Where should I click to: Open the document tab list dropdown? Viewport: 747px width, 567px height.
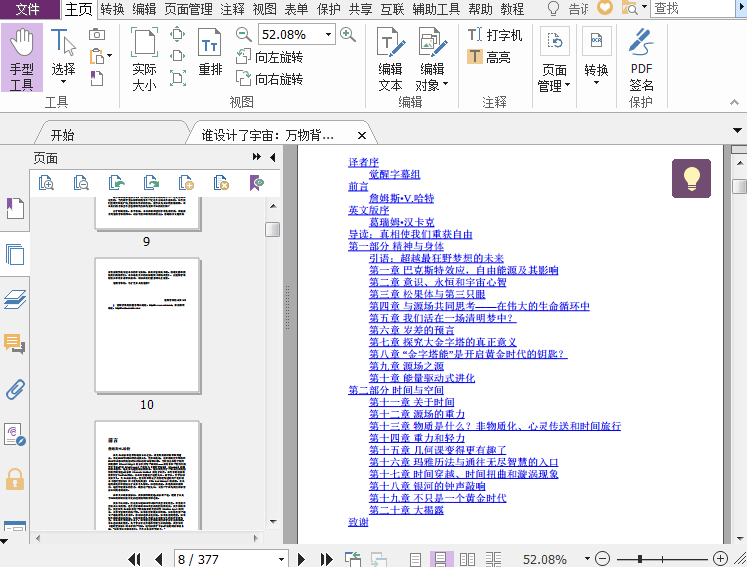click(737, 130)
